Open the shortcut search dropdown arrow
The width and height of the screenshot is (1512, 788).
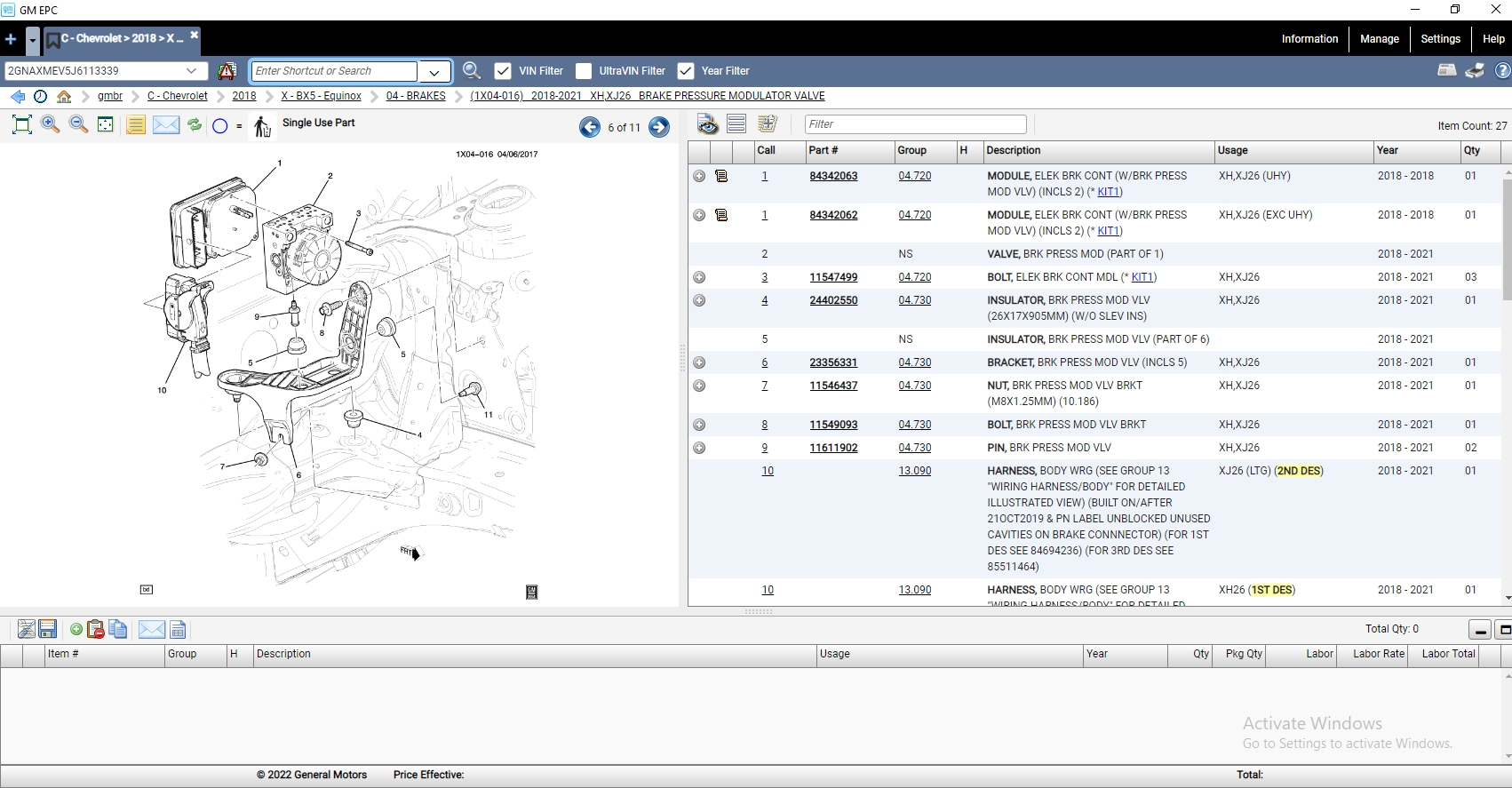(x=434, y=71)
